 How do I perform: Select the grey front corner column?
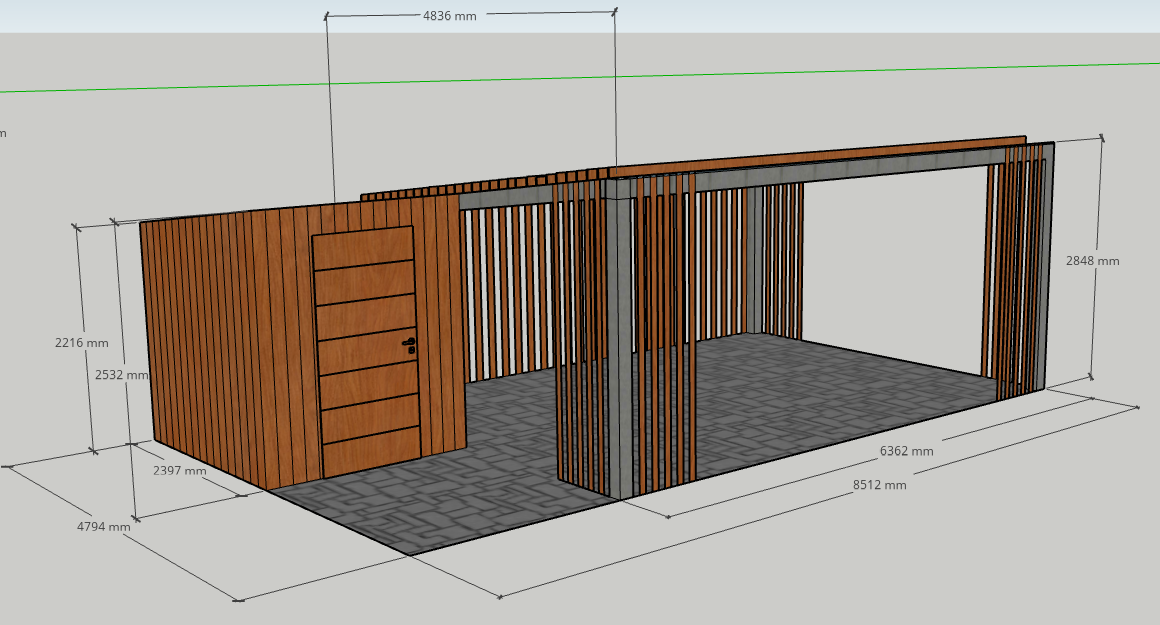(x=620, y=340)
